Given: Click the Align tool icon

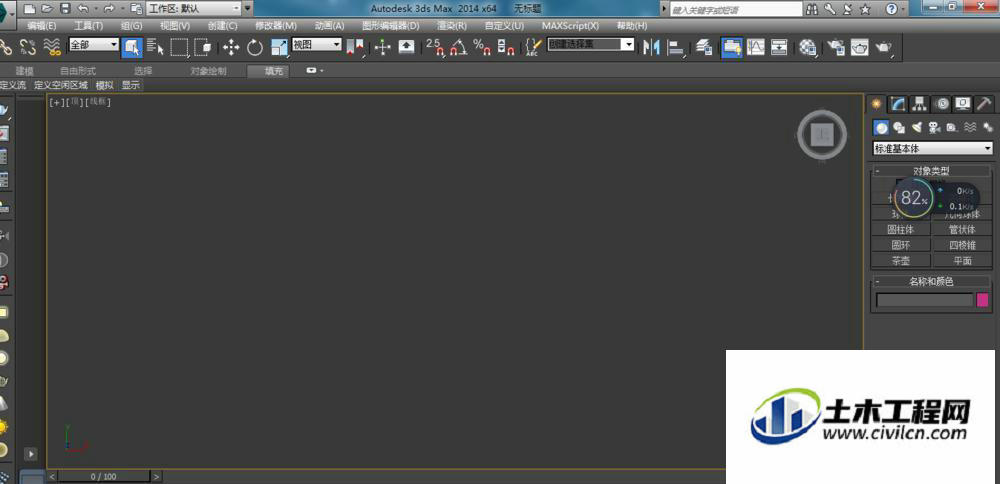Looking at the screenshot, I should tap(675, 47).
